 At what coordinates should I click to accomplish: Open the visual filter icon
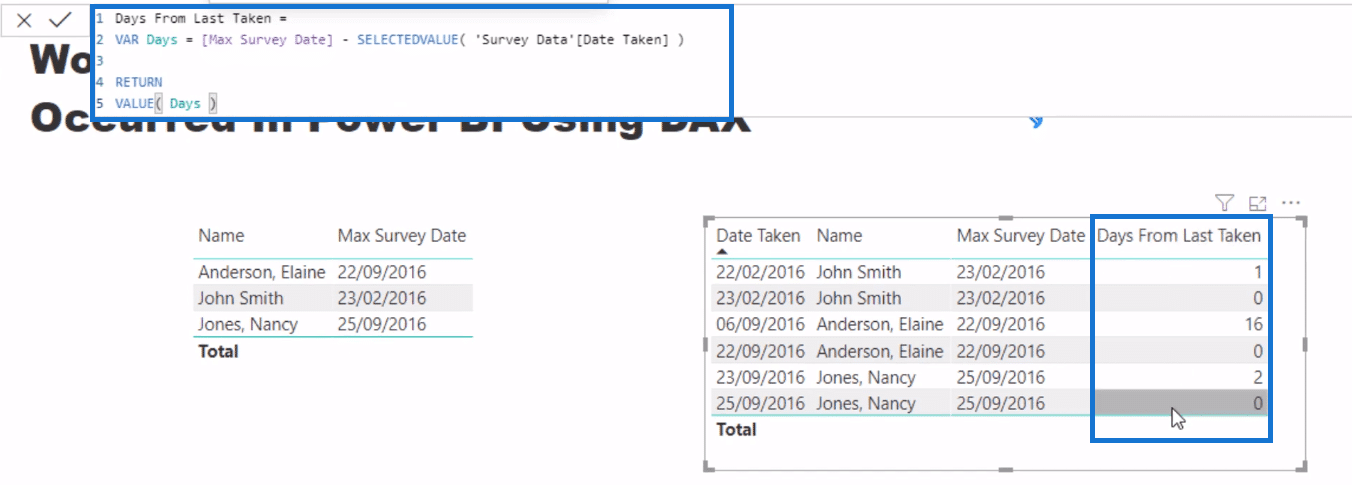click(x=1224, y=203)
